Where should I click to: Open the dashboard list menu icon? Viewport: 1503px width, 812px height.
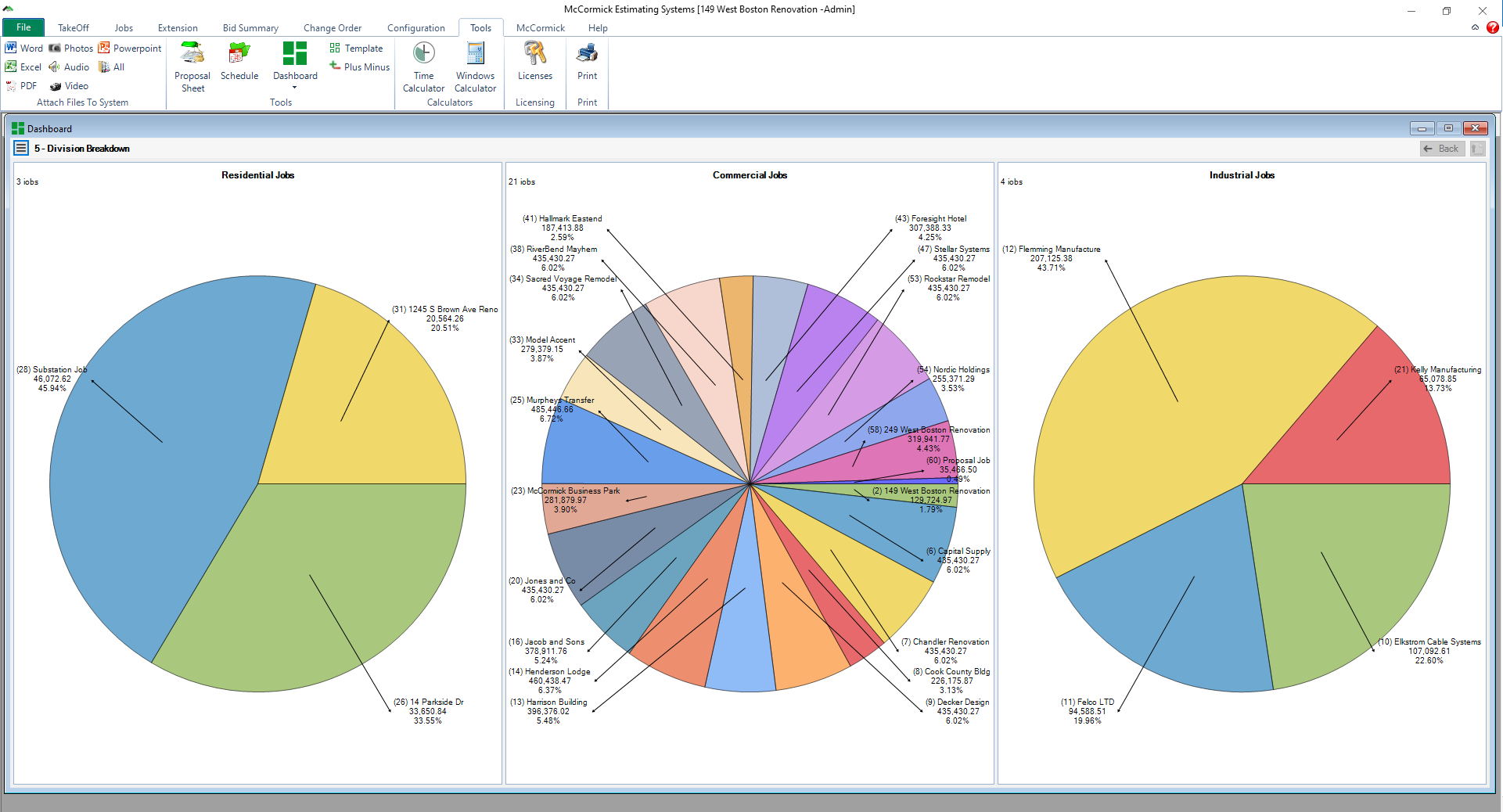click(21, 148)
